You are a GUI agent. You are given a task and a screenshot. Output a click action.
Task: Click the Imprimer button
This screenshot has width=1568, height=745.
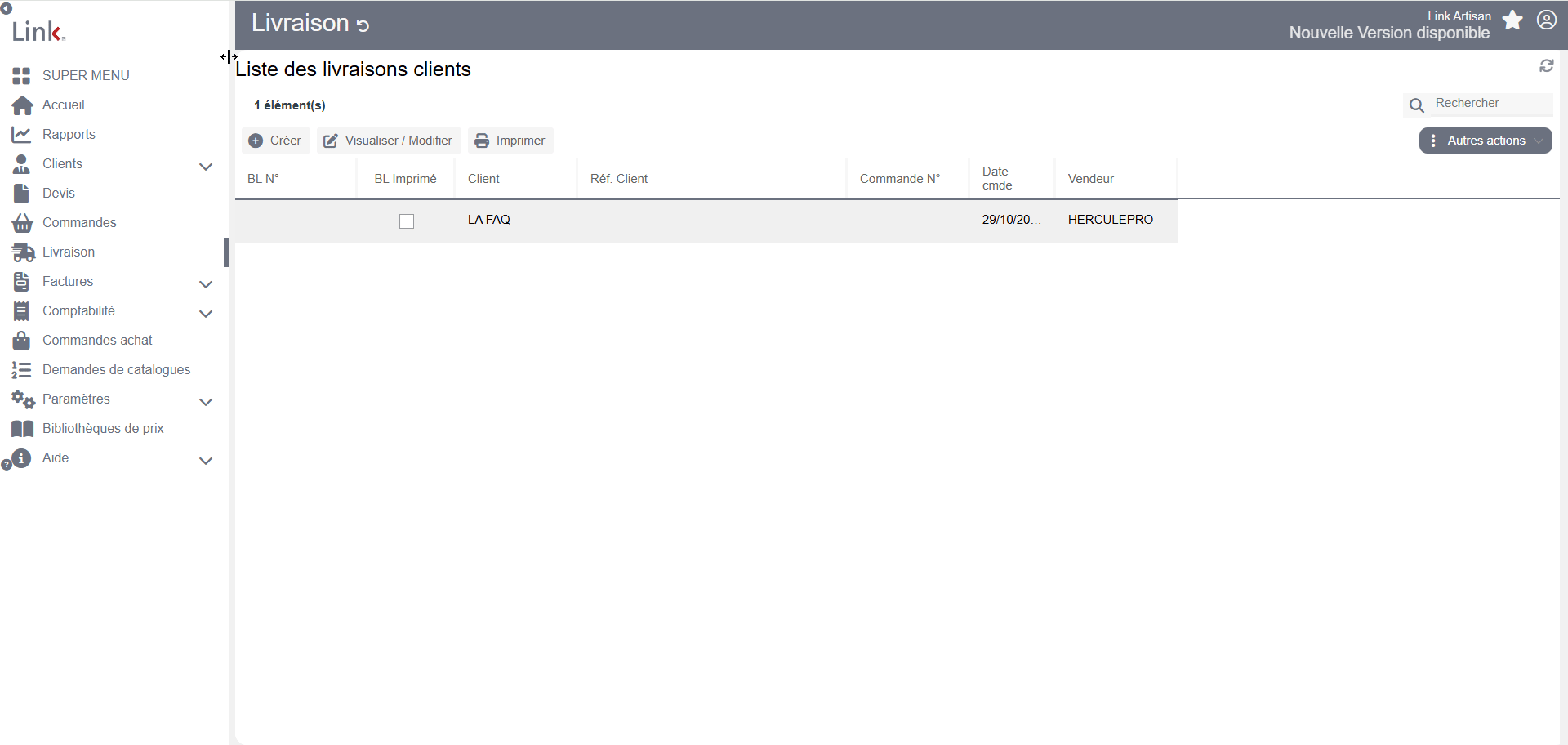point(510,141)
